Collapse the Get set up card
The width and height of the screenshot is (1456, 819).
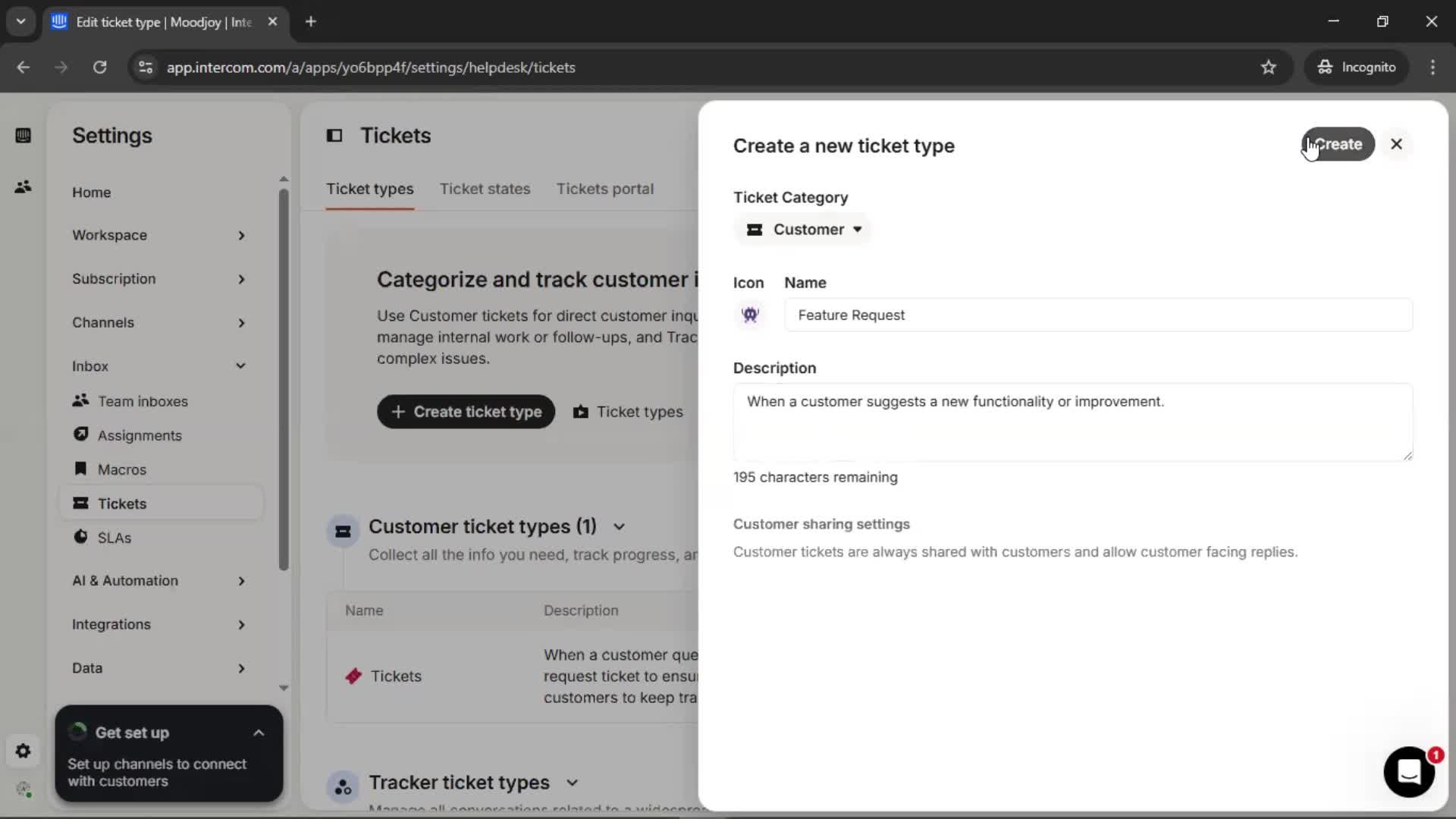pos(259,733)
